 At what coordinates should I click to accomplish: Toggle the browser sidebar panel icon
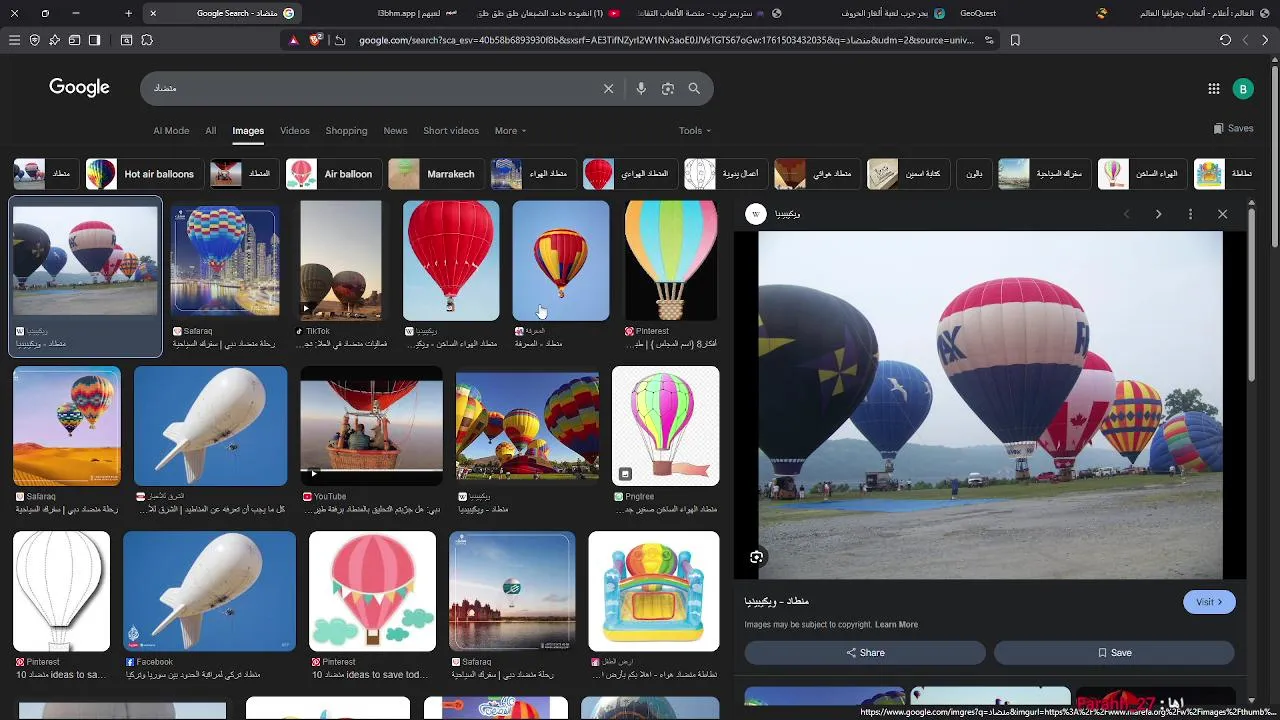[x=94, y=40]
